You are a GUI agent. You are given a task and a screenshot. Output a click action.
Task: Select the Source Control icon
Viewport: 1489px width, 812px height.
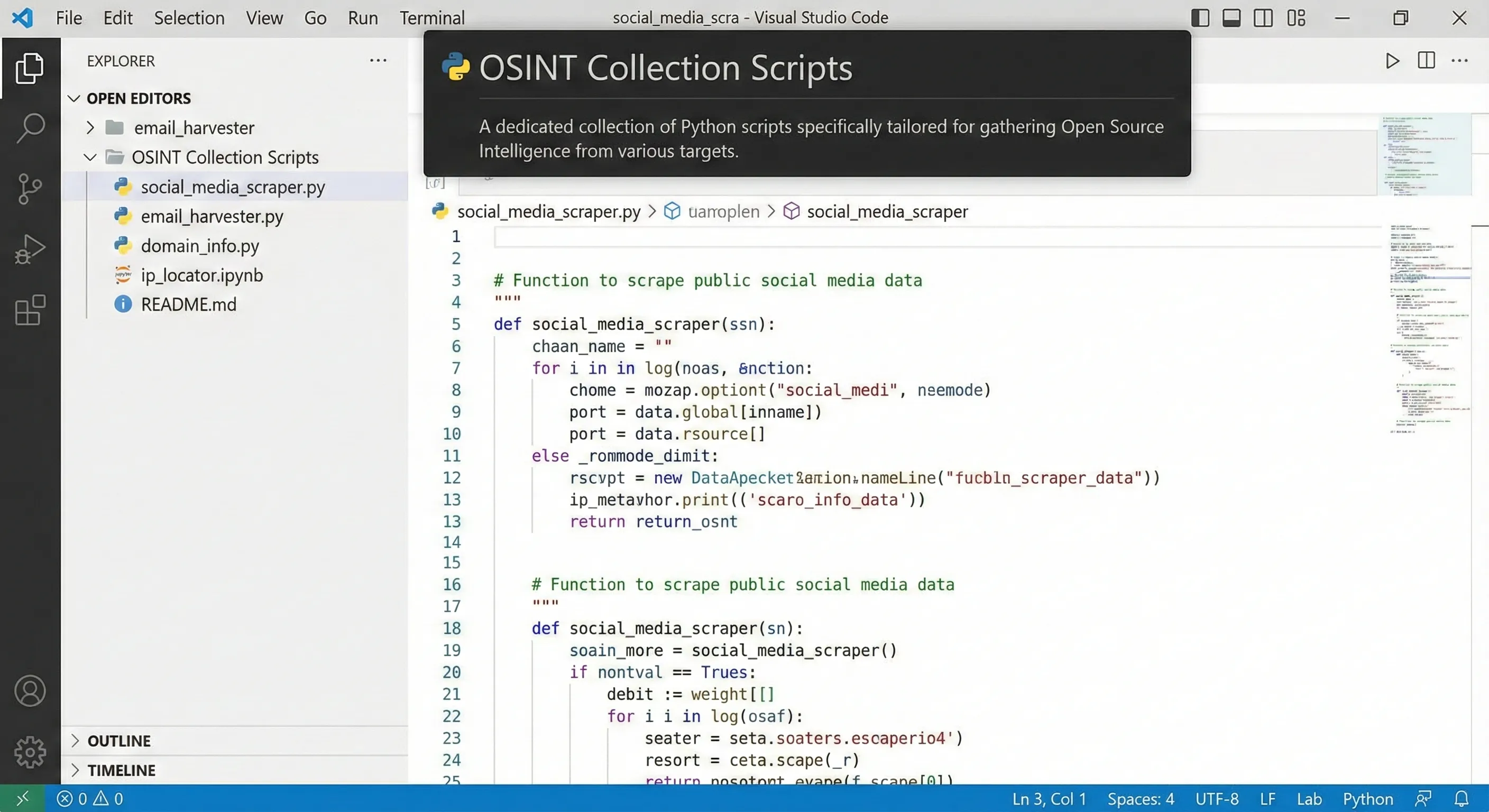point(30,189)
